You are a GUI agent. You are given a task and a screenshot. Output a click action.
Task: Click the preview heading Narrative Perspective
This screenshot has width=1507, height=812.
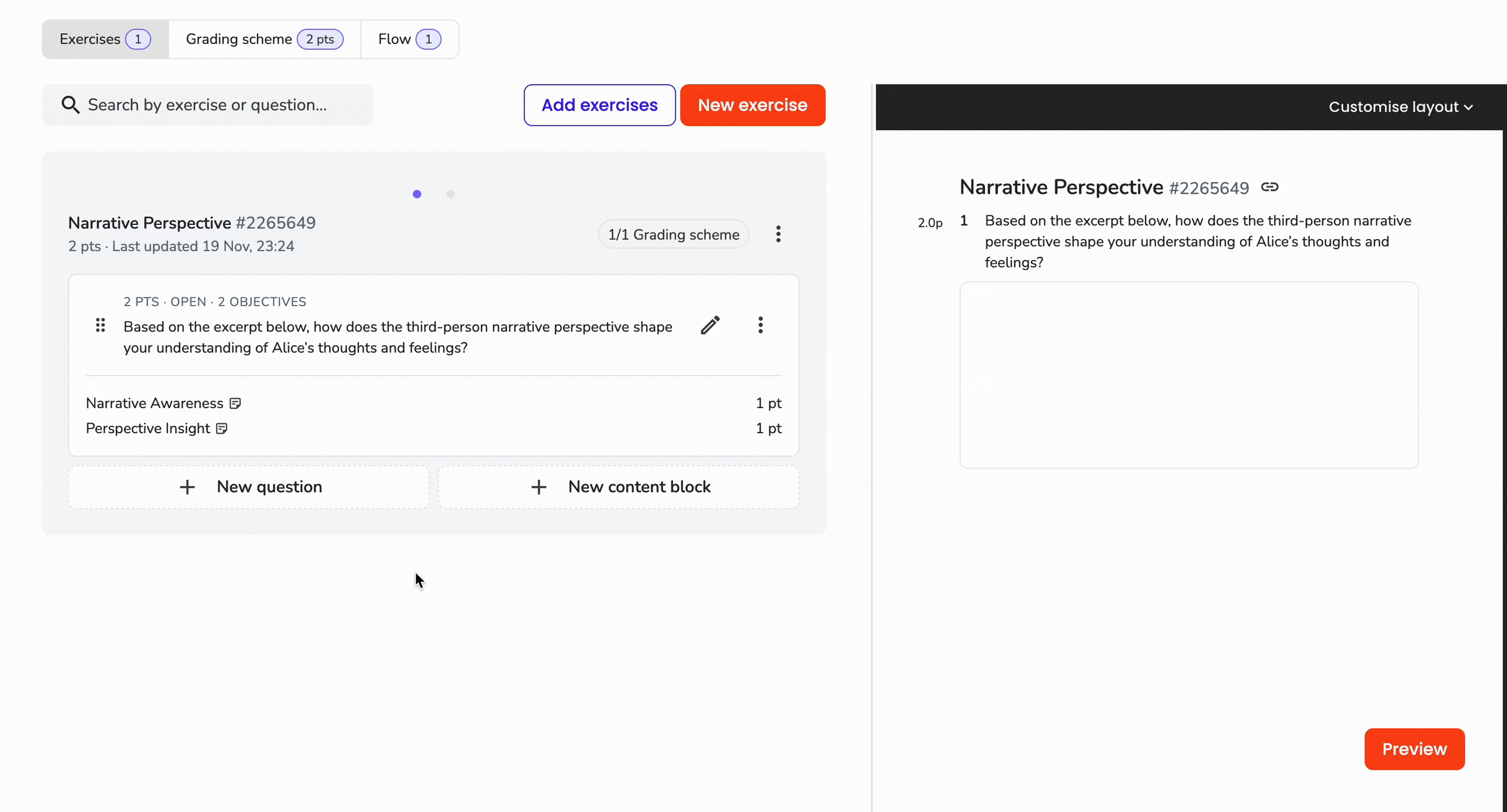[1061, 187]
